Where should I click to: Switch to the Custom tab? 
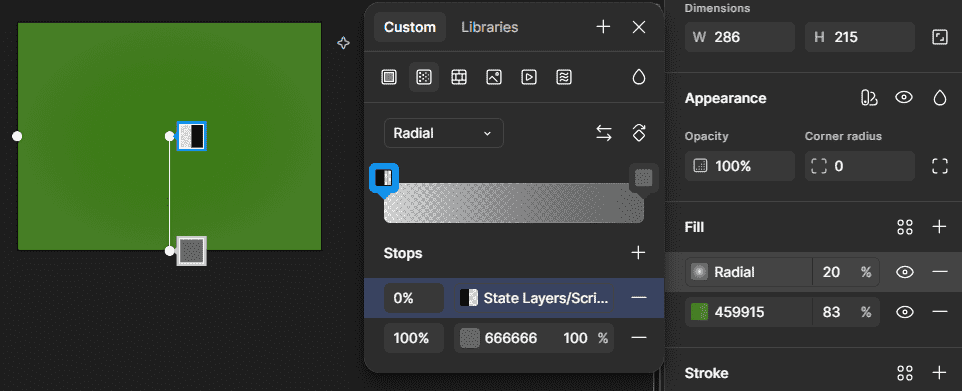tap(410, 27)
